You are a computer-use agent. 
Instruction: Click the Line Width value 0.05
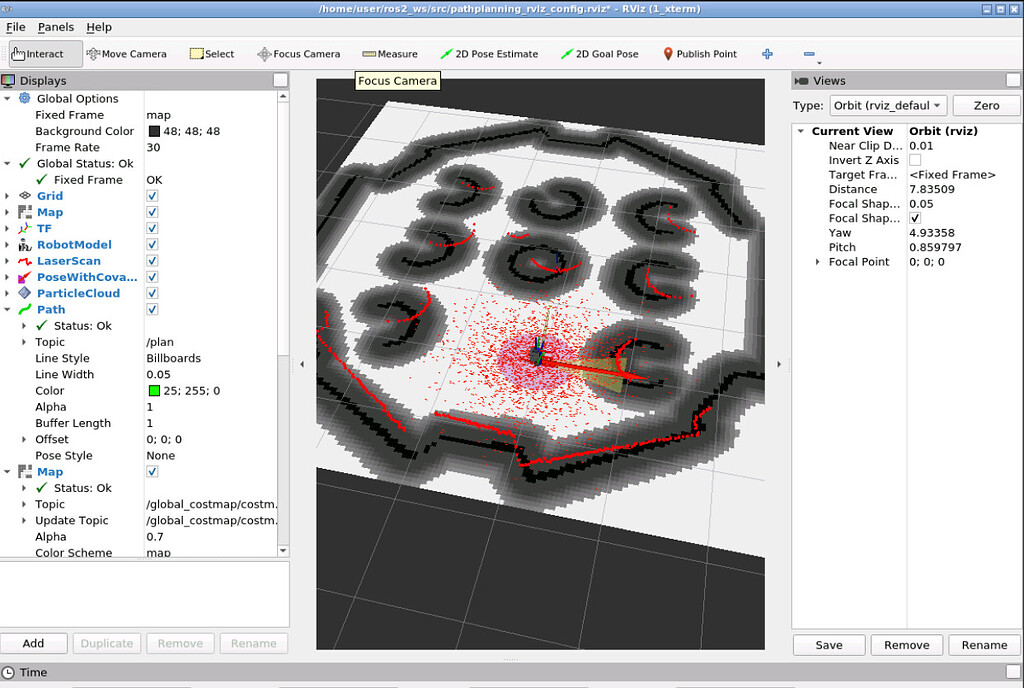158,375
